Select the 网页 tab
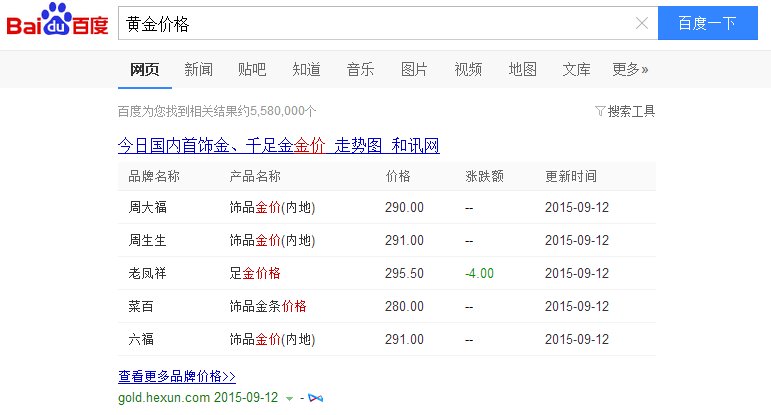Image resolution: width=771 pixels, height=415 pixels. (x=145, y=69)
